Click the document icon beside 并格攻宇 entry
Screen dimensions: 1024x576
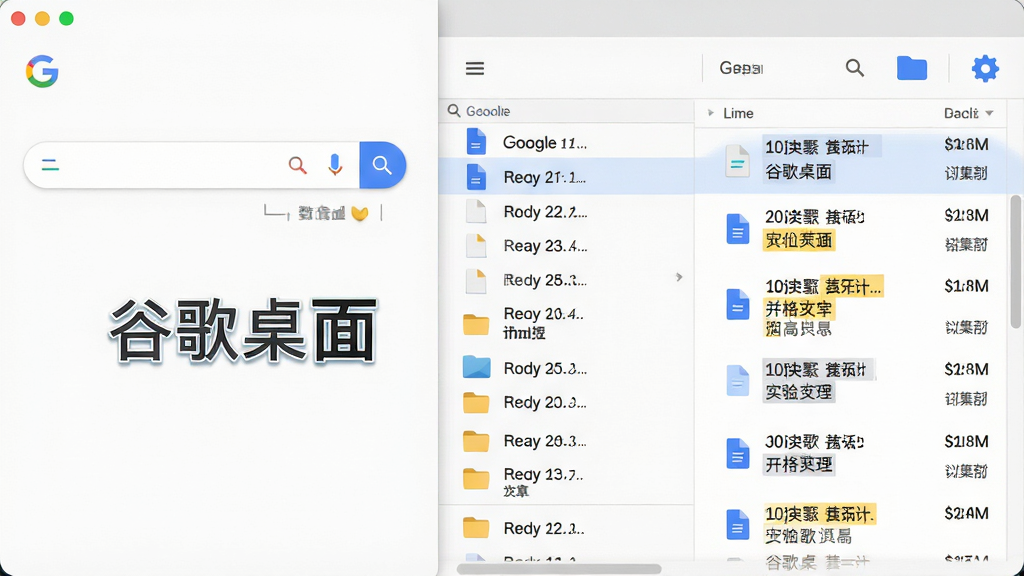pos(738,304)
